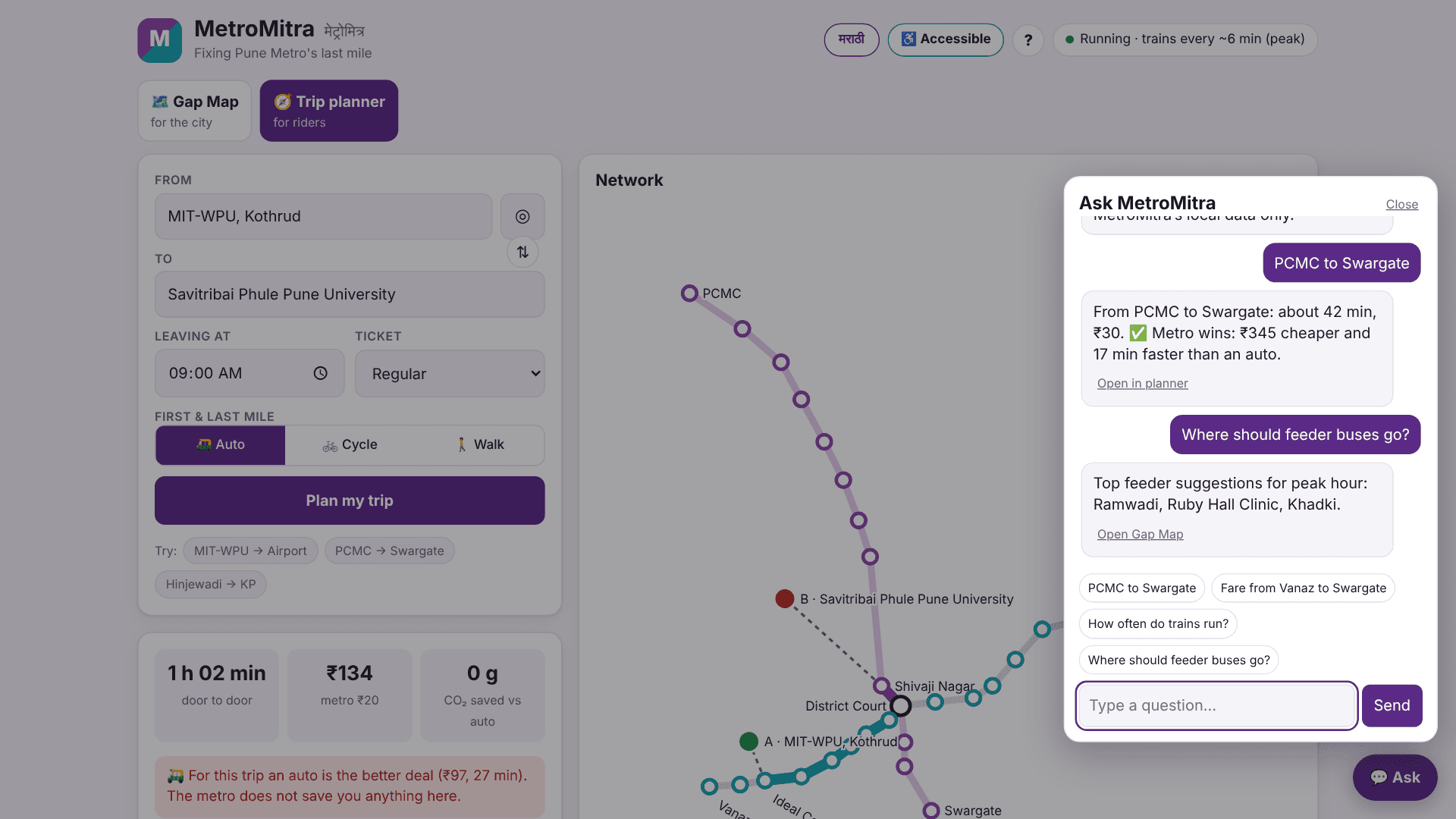The width and height of the screenshot is (1456, 819).
Task: Pick the 'Fare from Vanaz to Swargate' suggestion
Action: click(1303, 588)
